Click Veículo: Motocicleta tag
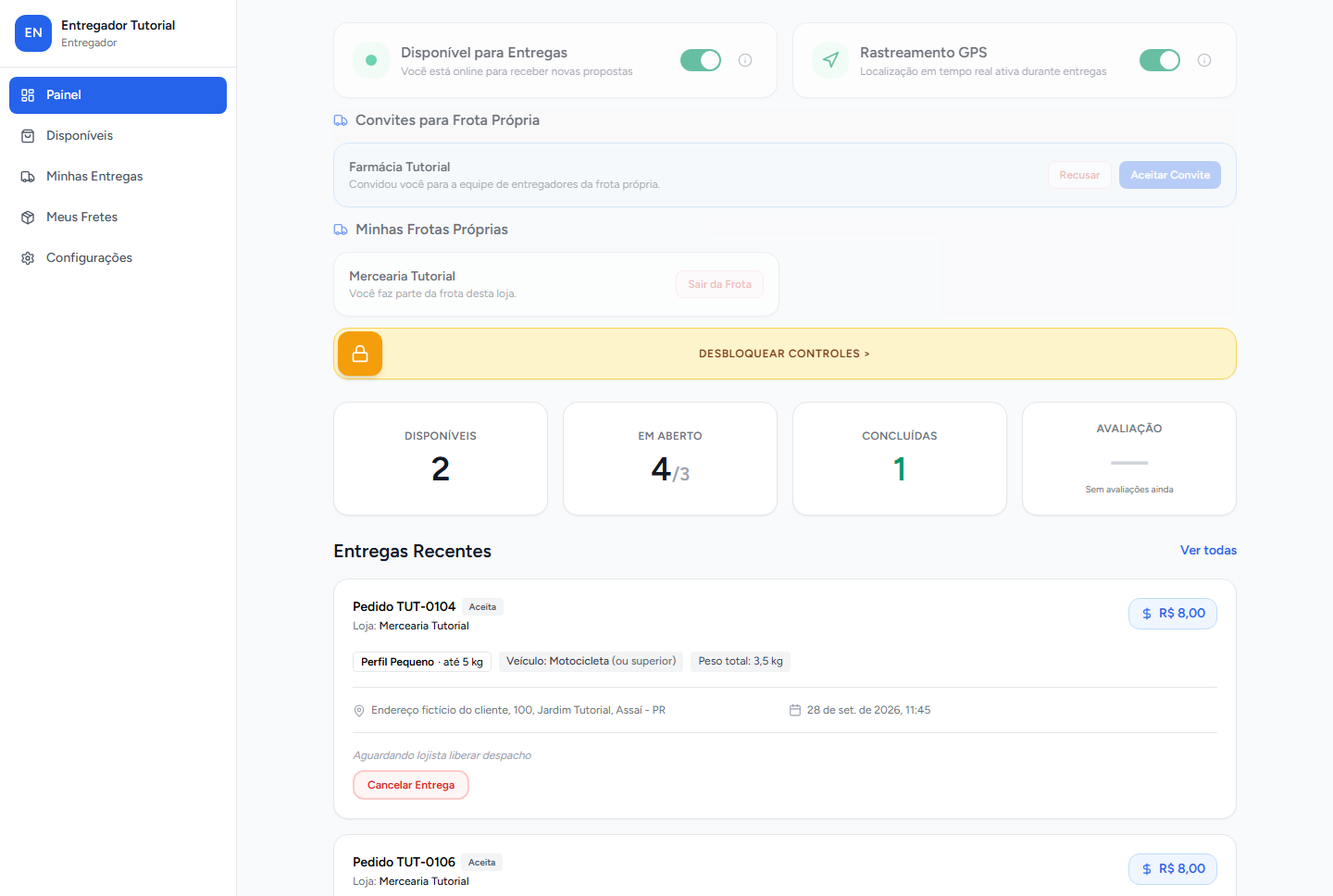 click(x=591, y=661)
